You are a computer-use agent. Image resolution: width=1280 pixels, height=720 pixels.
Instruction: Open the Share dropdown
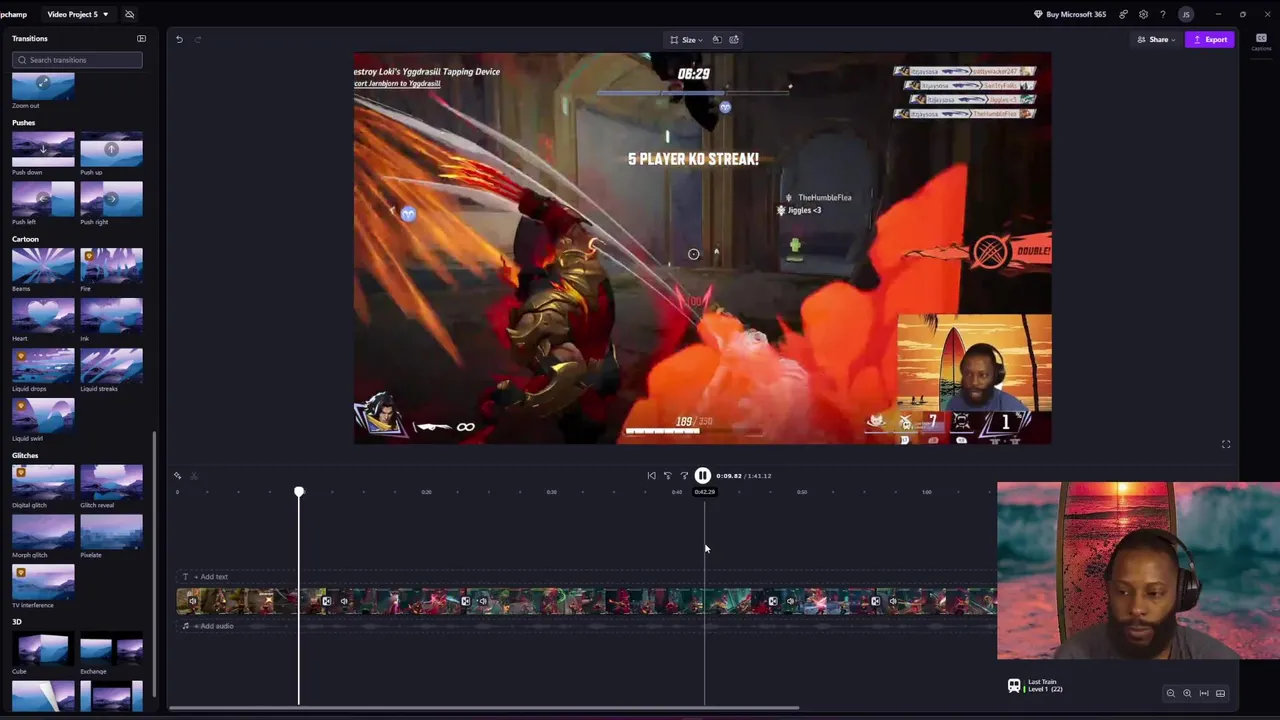click(1157, 39)
